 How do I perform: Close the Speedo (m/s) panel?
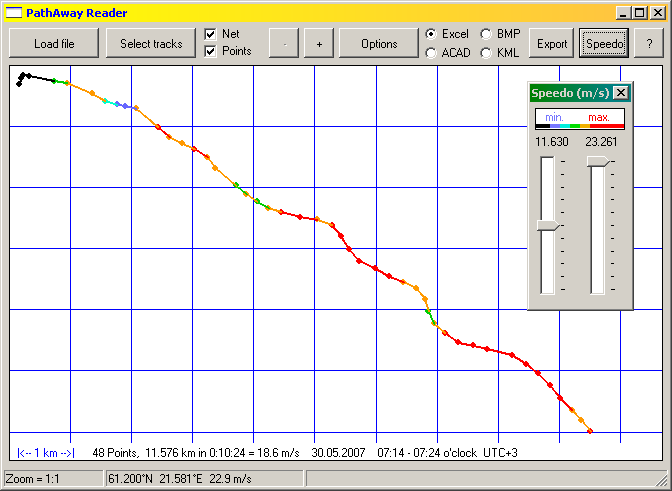click(621, 93)
